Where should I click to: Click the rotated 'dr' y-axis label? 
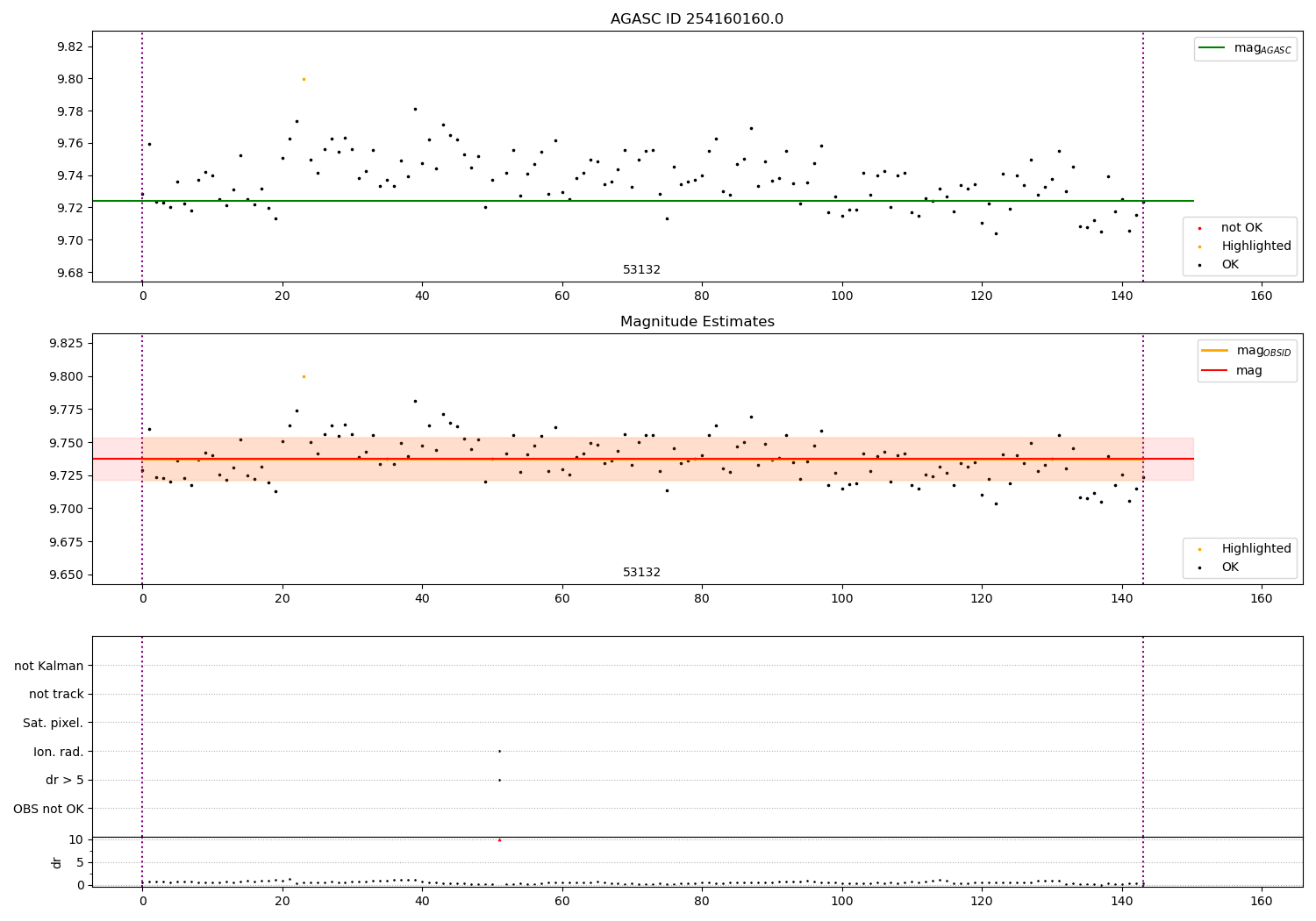click(57, 862)
